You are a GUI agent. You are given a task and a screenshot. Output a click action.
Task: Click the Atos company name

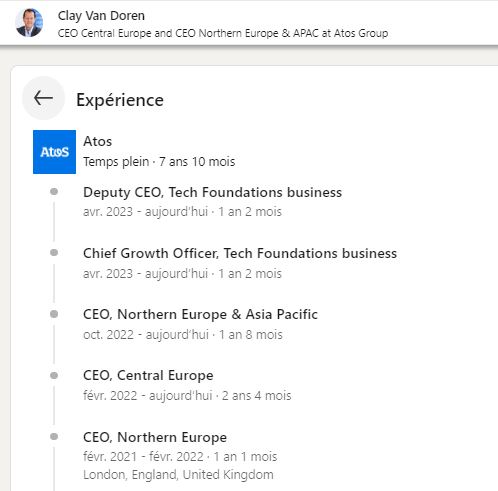(x=97, y=141)
